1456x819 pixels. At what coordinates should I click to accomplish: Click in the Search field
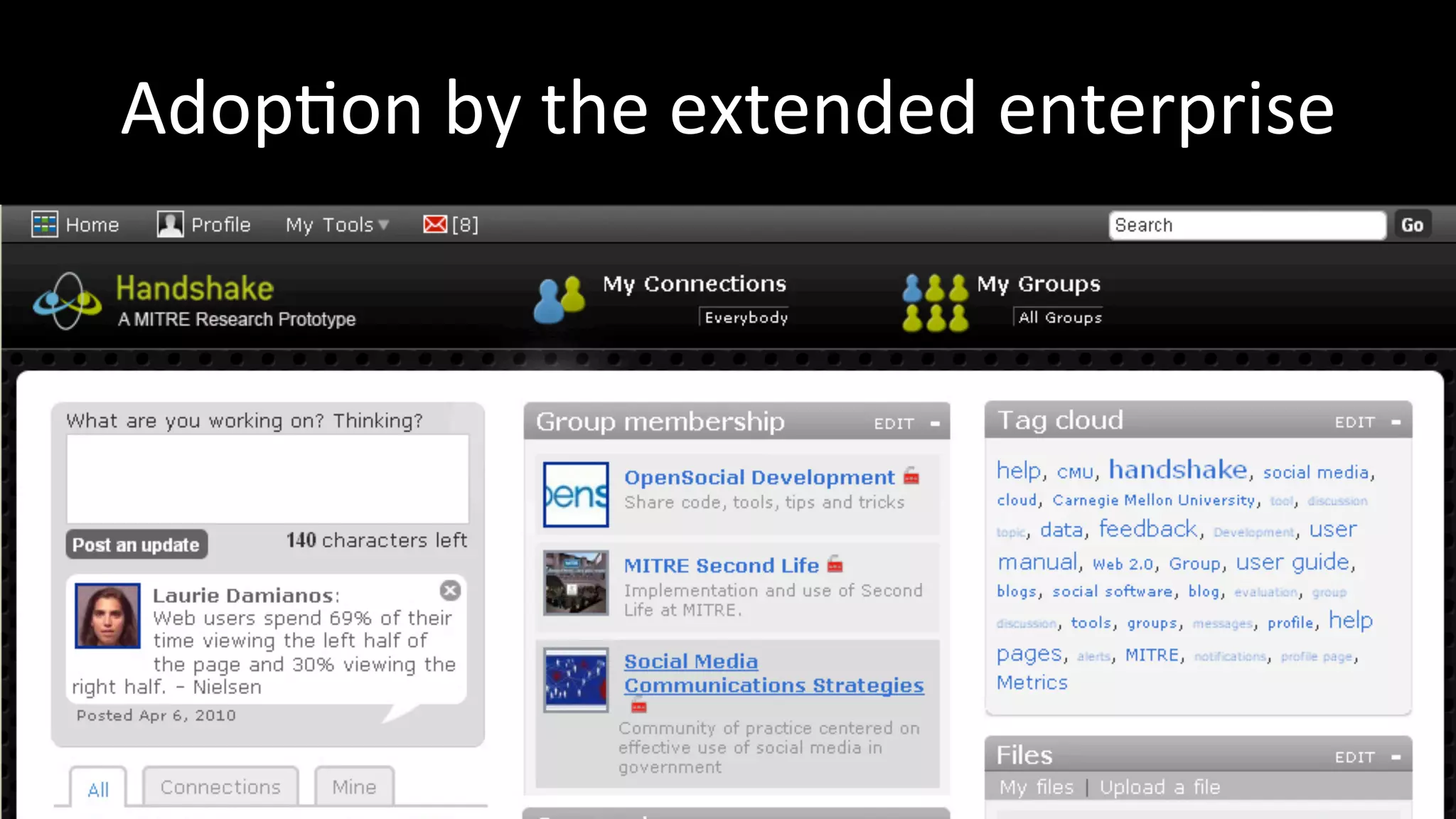[x=1247, y=225]
